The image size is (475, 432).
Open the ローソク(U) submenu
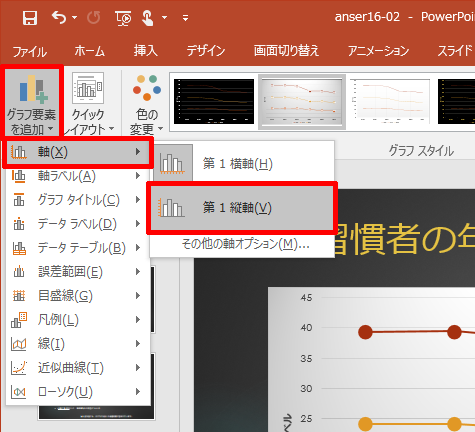coord(78,392)
